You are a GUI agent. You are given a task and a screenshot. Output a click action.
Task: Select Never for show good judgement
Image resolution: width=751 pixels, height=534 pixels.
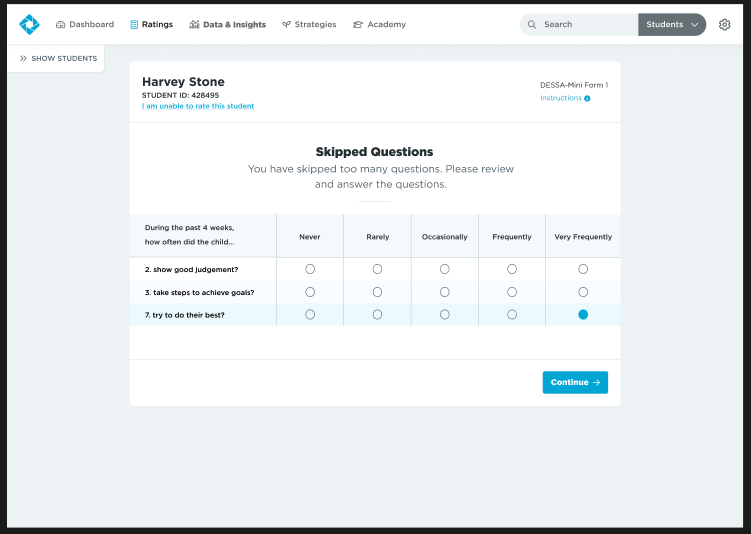(x=310, y=269)
